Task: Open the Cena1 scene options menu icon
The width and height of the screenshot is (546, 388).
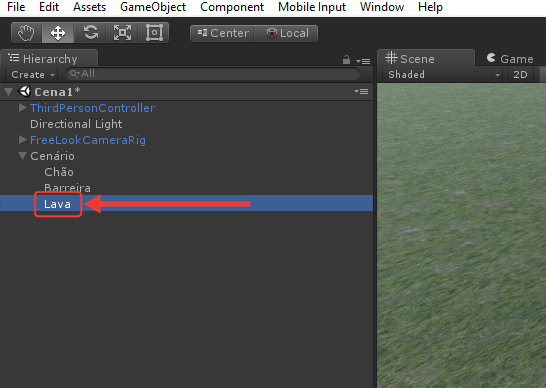Action: pos(361,92)
